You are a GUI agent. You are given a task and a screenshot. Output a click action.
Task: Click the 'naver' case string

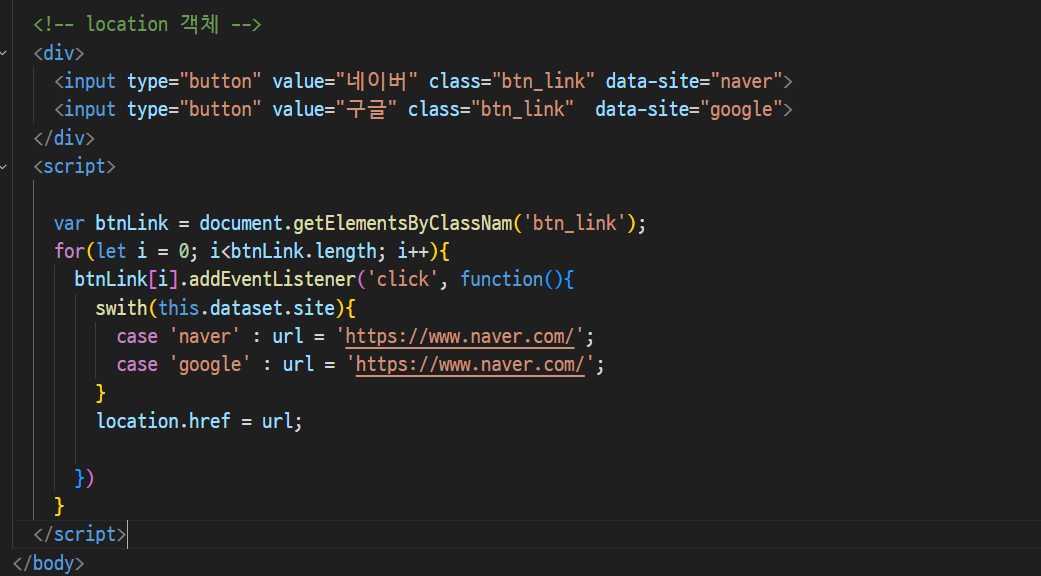click(204, 336)
